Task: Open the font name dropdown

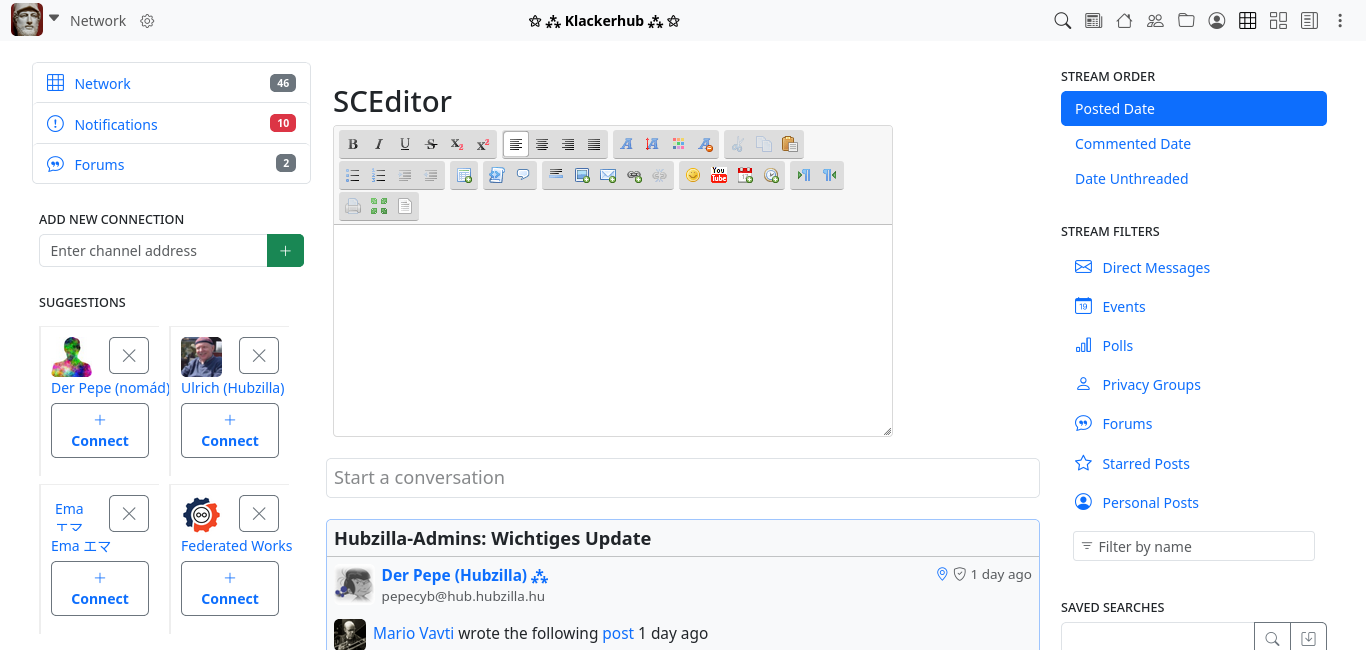Action: pyautogui.click(x=627, y=144)
